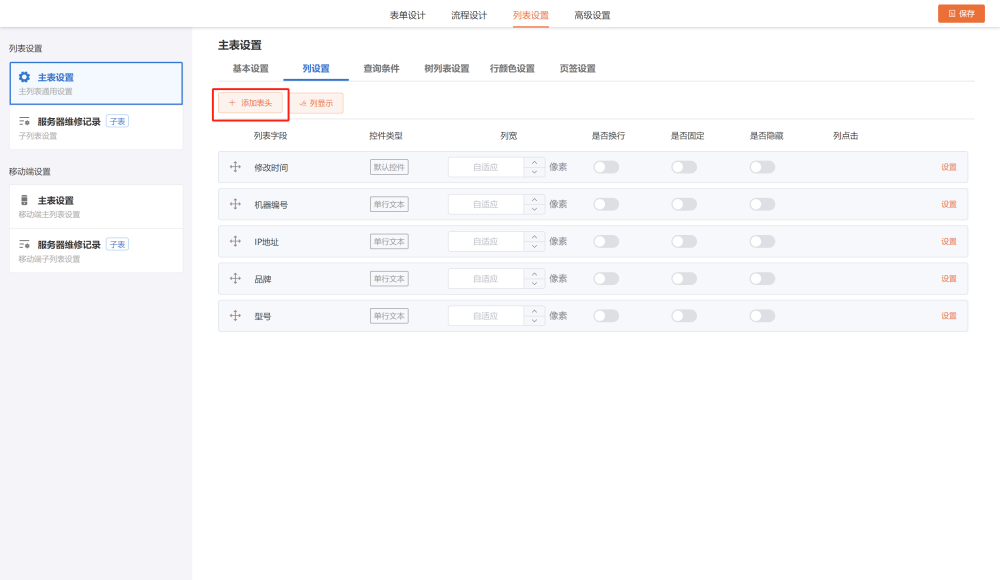Open 设置 link for 机器编号 row

pyautogui.click(x=948, y=204)
